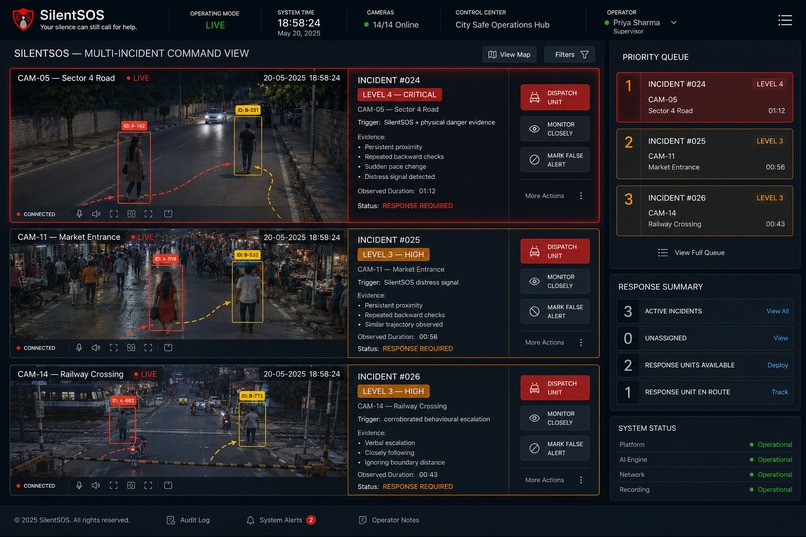Viewport: 806px width, 537px height.
Task: Open grid view on CAM-05 feed
Action: pos(131,214)
